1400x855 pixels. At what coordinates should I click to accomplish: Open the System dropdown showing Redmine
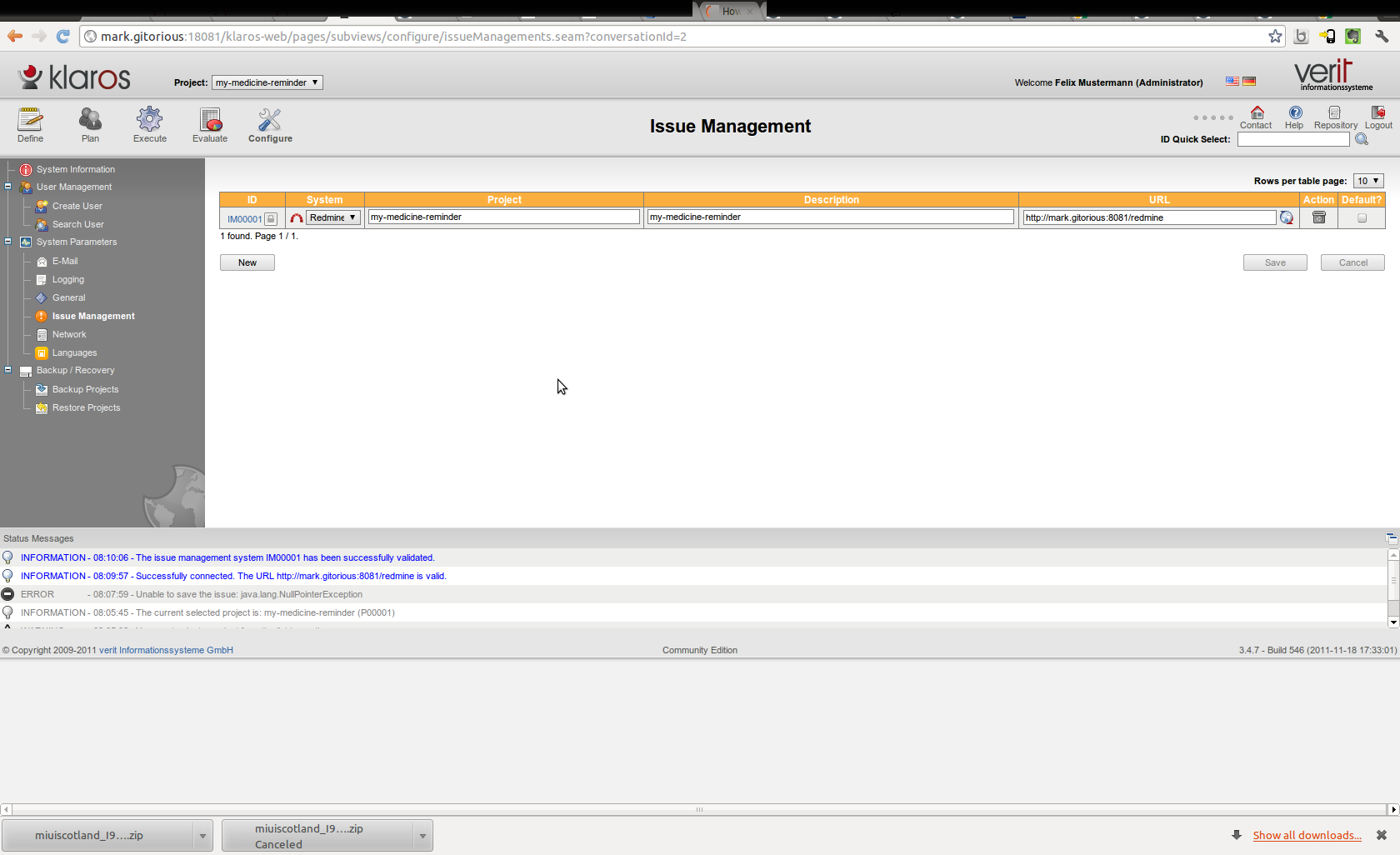pyautogui.click(x=332, y=217)
